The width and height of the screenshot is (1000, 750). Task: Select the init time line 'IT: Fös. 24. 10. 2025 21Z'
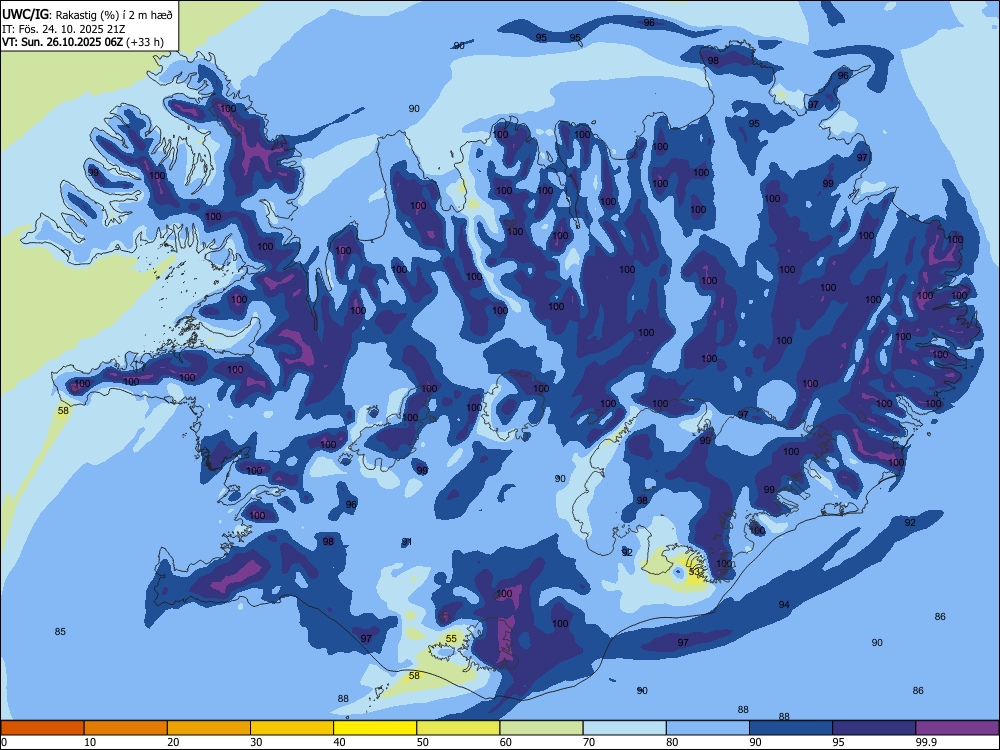click(64, 29)
